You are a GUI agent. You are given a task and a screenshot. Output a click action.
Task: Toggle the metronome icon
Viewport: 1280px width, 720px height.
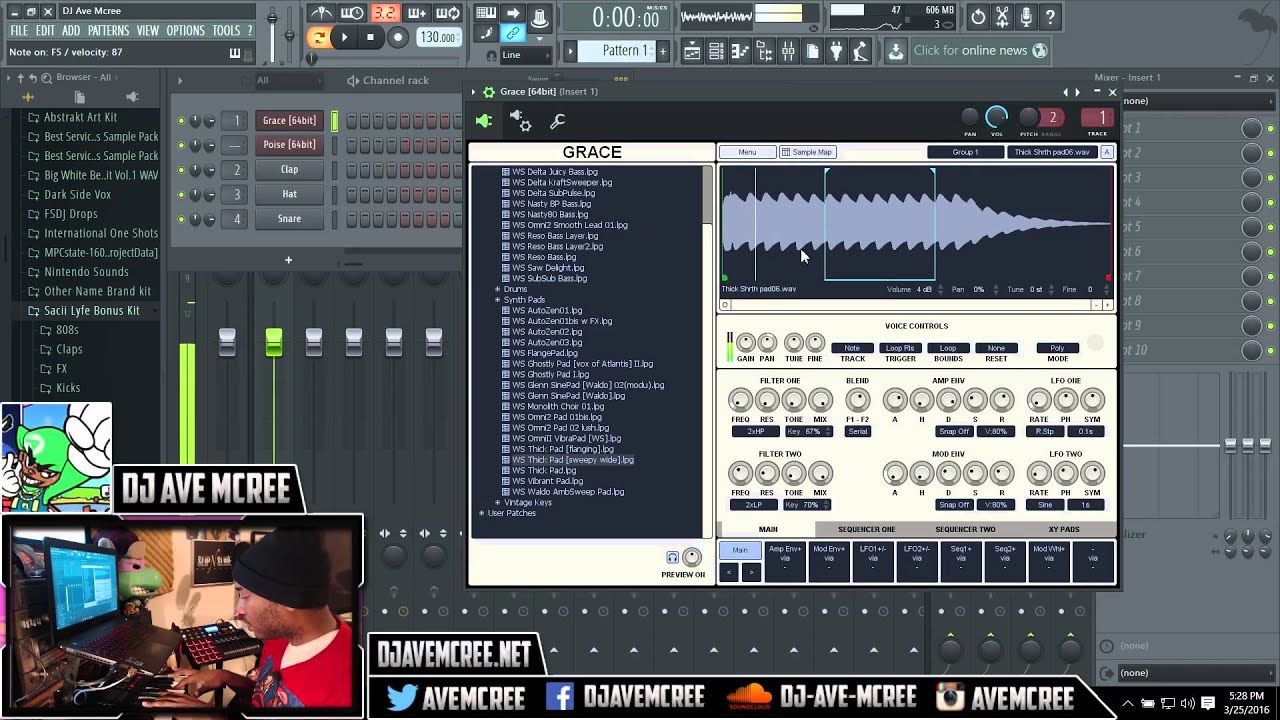click(x=321, y=13)
